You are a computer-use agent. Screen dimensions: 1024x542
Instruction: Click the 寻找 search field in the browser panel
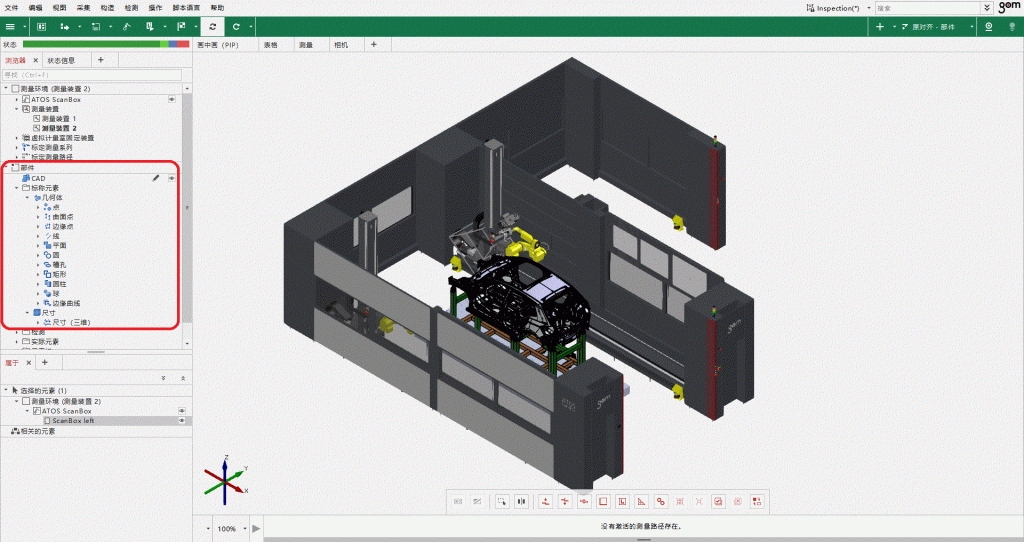[x=90, y=74]
